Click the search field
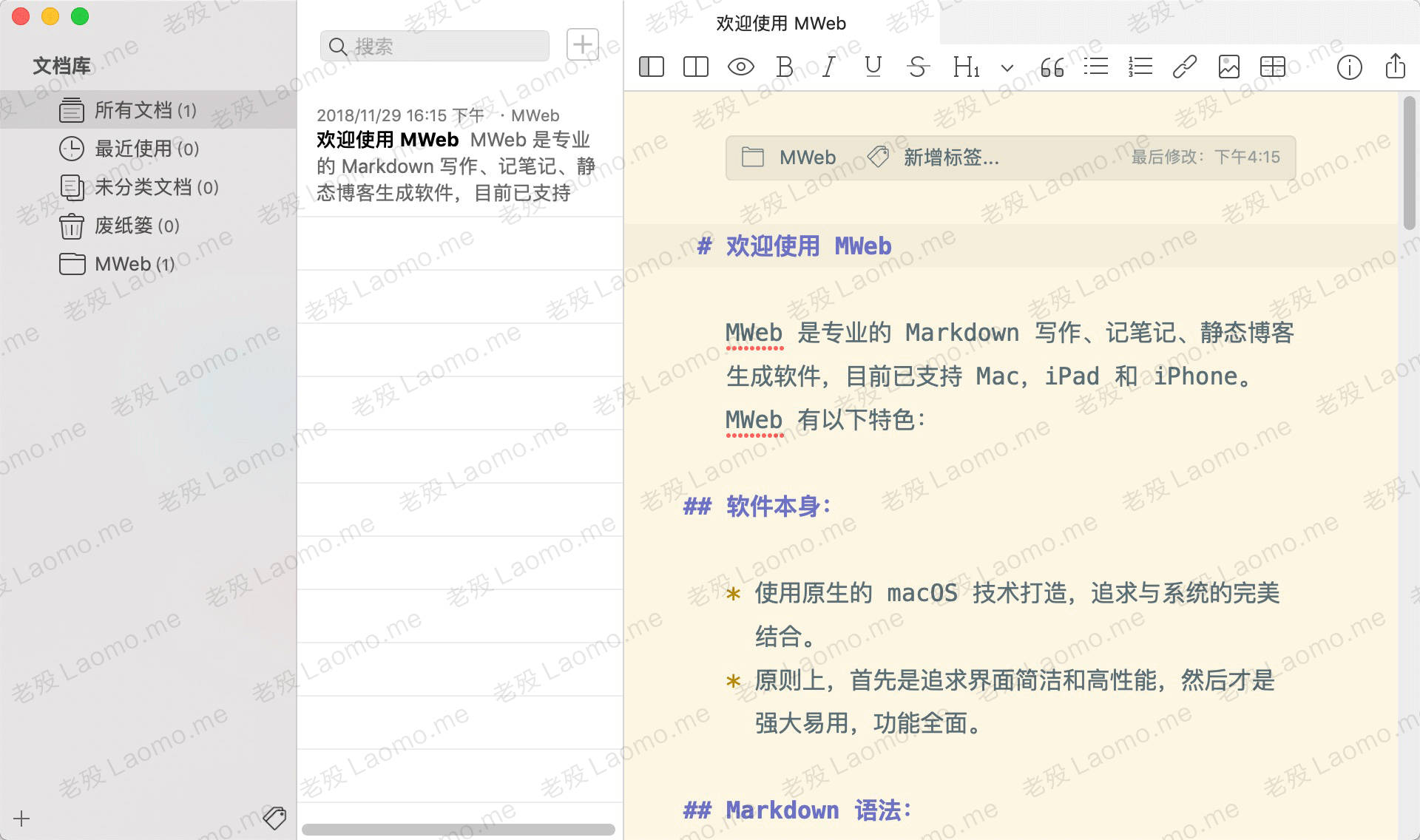The width and height of the screenshot is (1420, 840). [435, 46]
